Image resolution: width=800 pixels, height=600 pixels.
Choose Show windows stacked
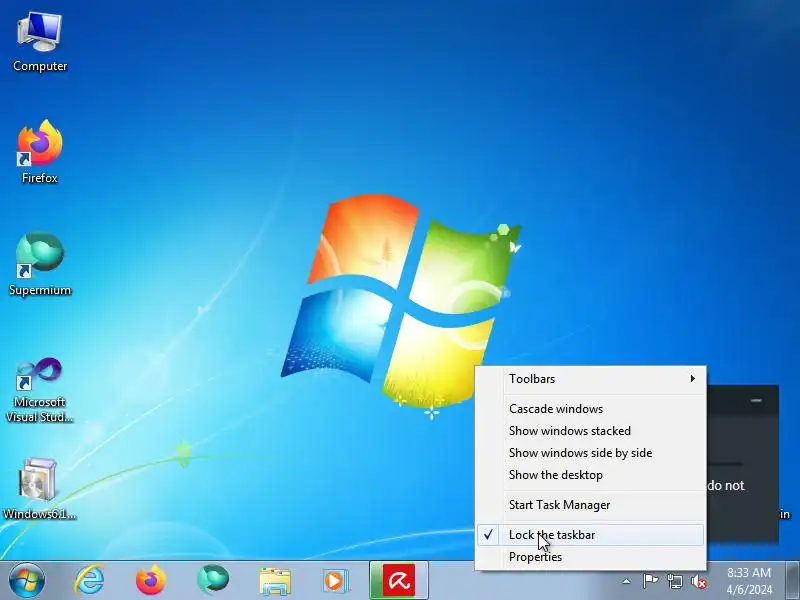[x=592, y=431]
